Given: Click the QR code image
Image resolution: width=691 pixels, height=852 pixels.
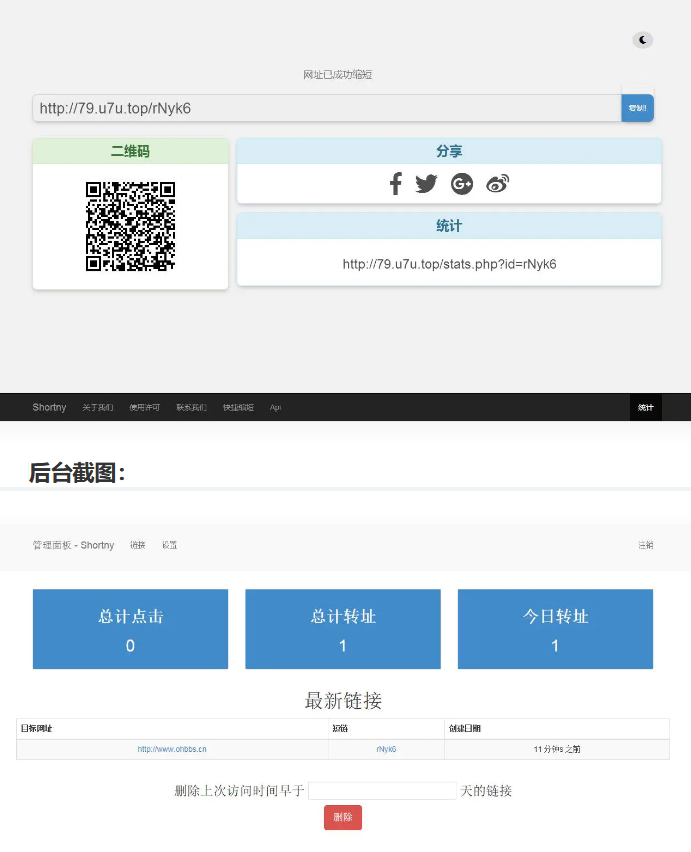Looking at the screenshot, I should (x=130, y=226).
